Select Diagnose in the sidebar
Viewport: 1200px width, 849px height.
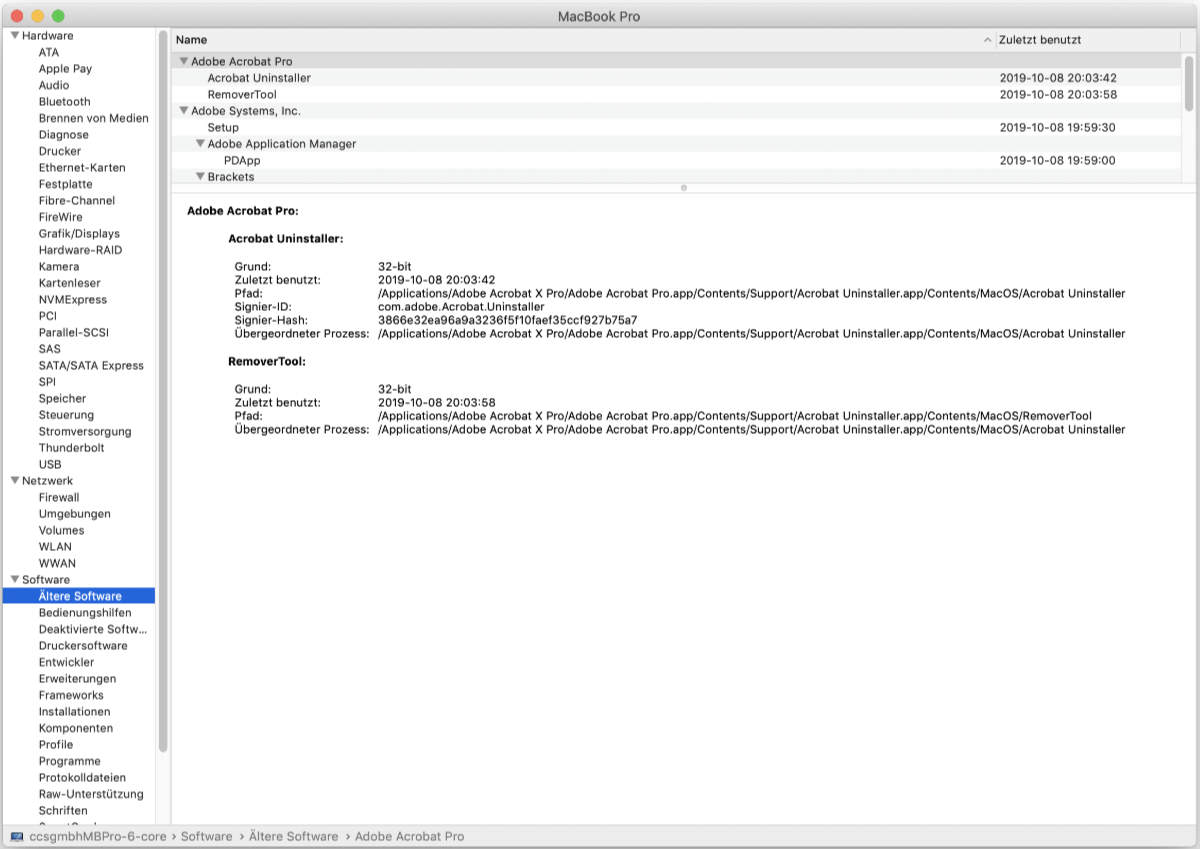pos(63,135)
